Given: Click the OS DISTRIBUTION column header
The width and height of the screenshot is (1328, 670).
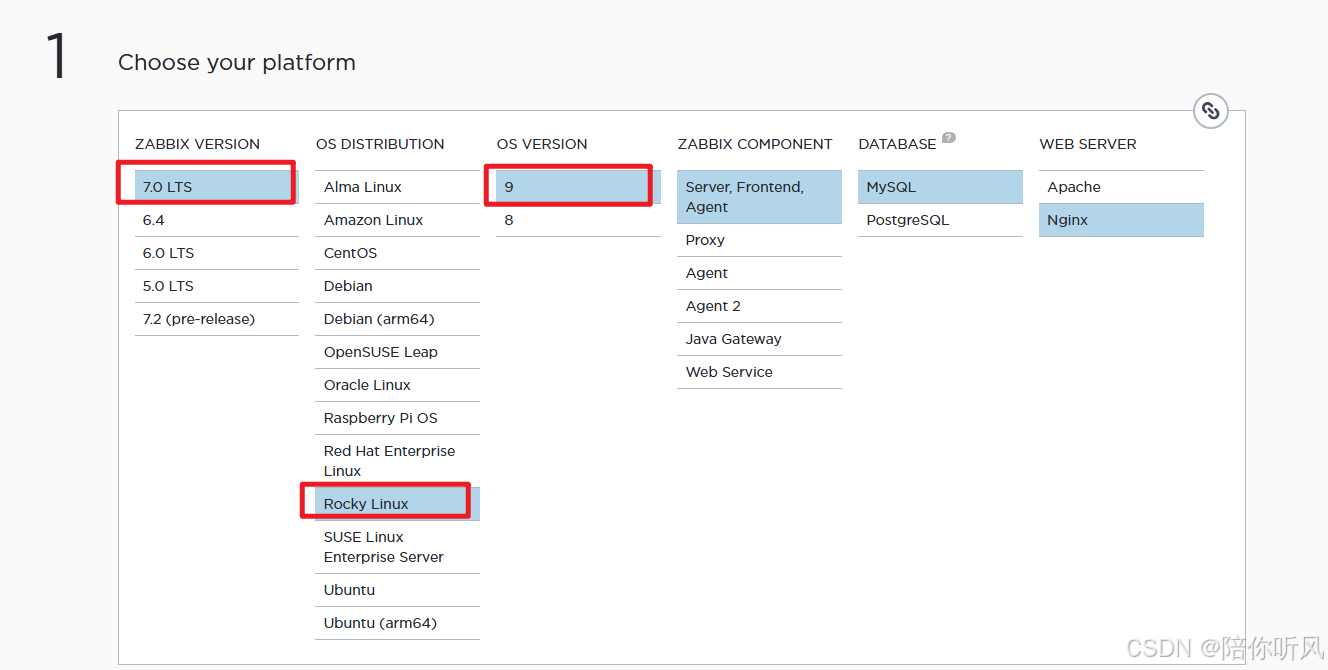Looking at the screenshot, I should 380,144.
